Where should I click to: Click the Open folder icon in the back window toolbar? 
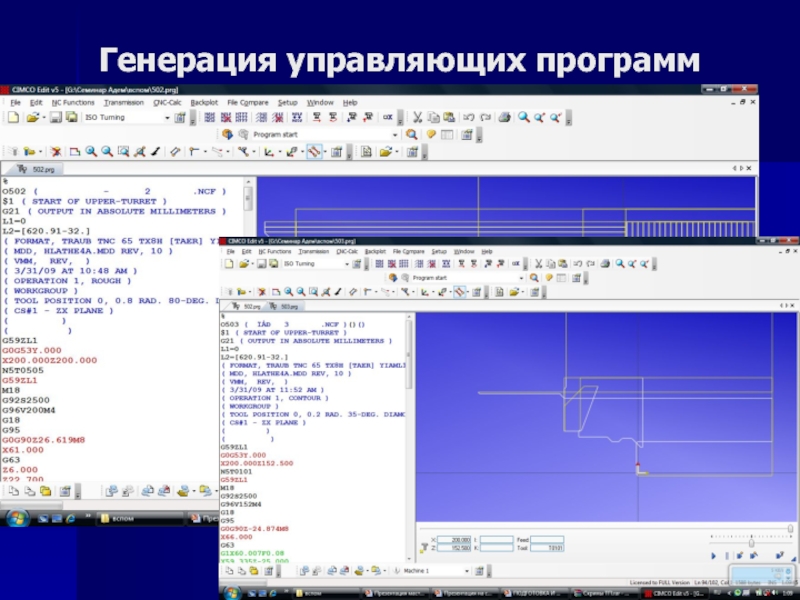tap(33, 117)
